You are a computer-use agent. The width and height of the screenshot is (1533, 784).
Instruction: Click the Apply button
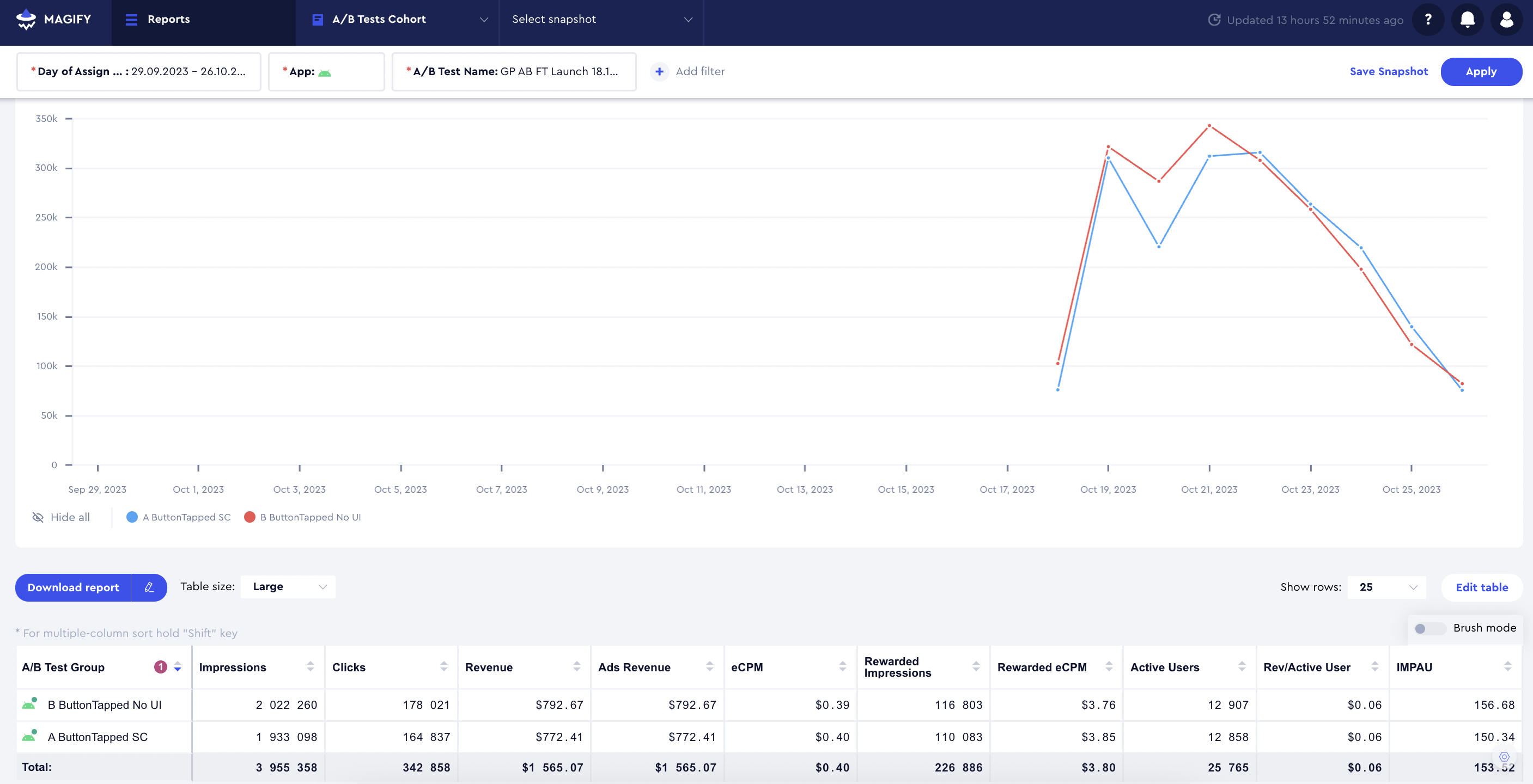1481,72
